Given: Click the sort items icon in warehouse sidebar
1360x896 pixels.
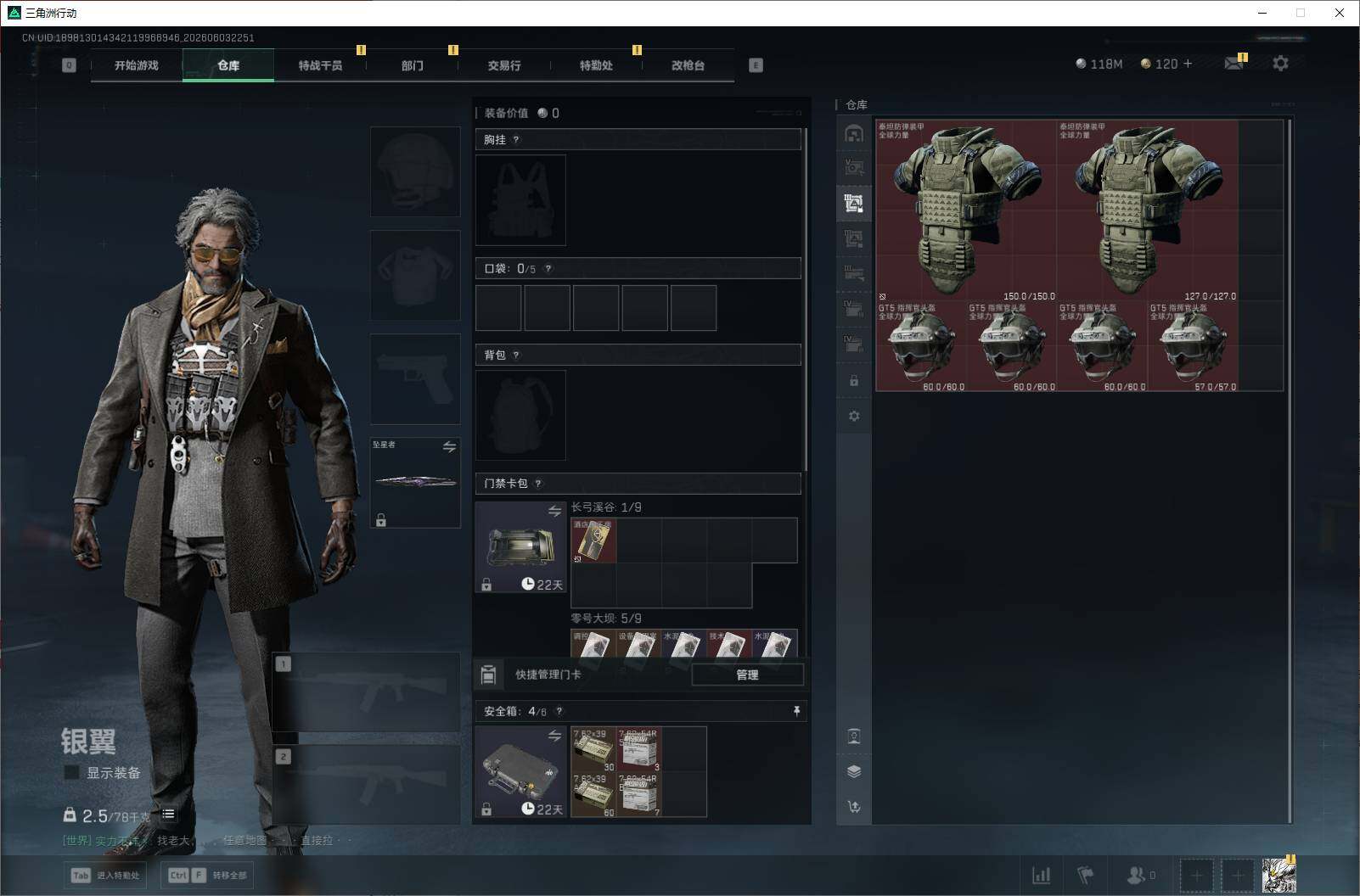Looking at the screenshot, I should click(x=854, y=807).
